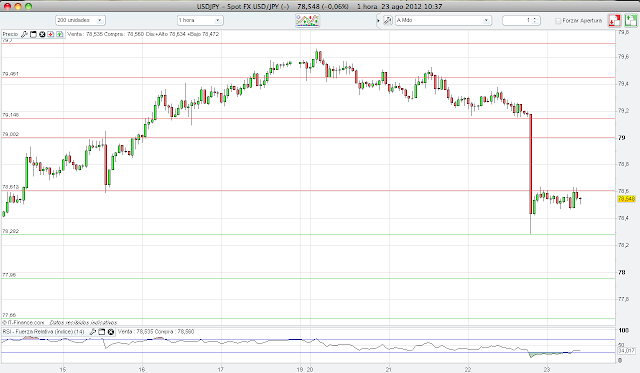Click the IT-Finance.com copyright text
This screenshot has height=373, width=640.
click(x=23, y=322)
